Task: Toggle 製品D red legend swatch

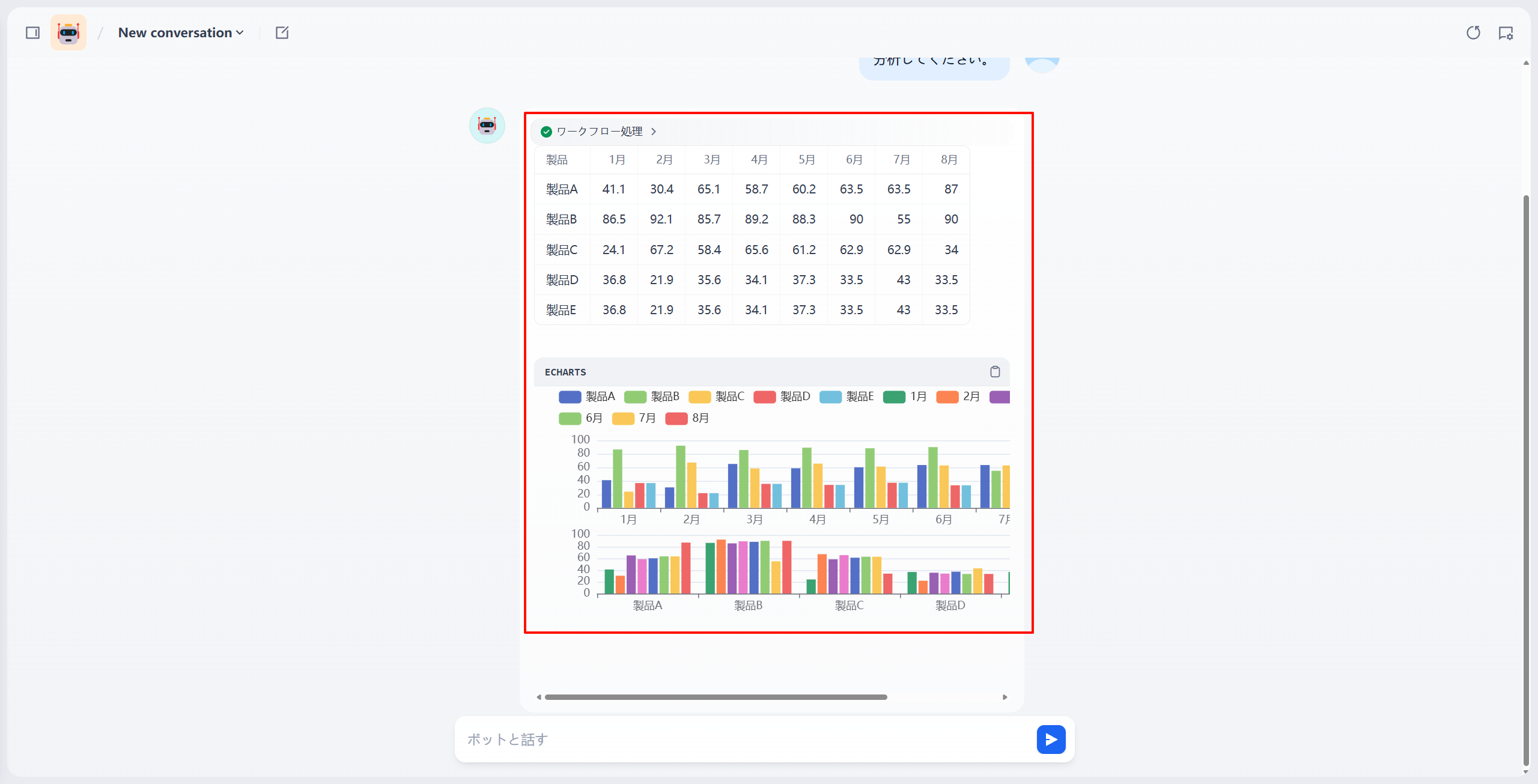Action: [x=764, y=397]
